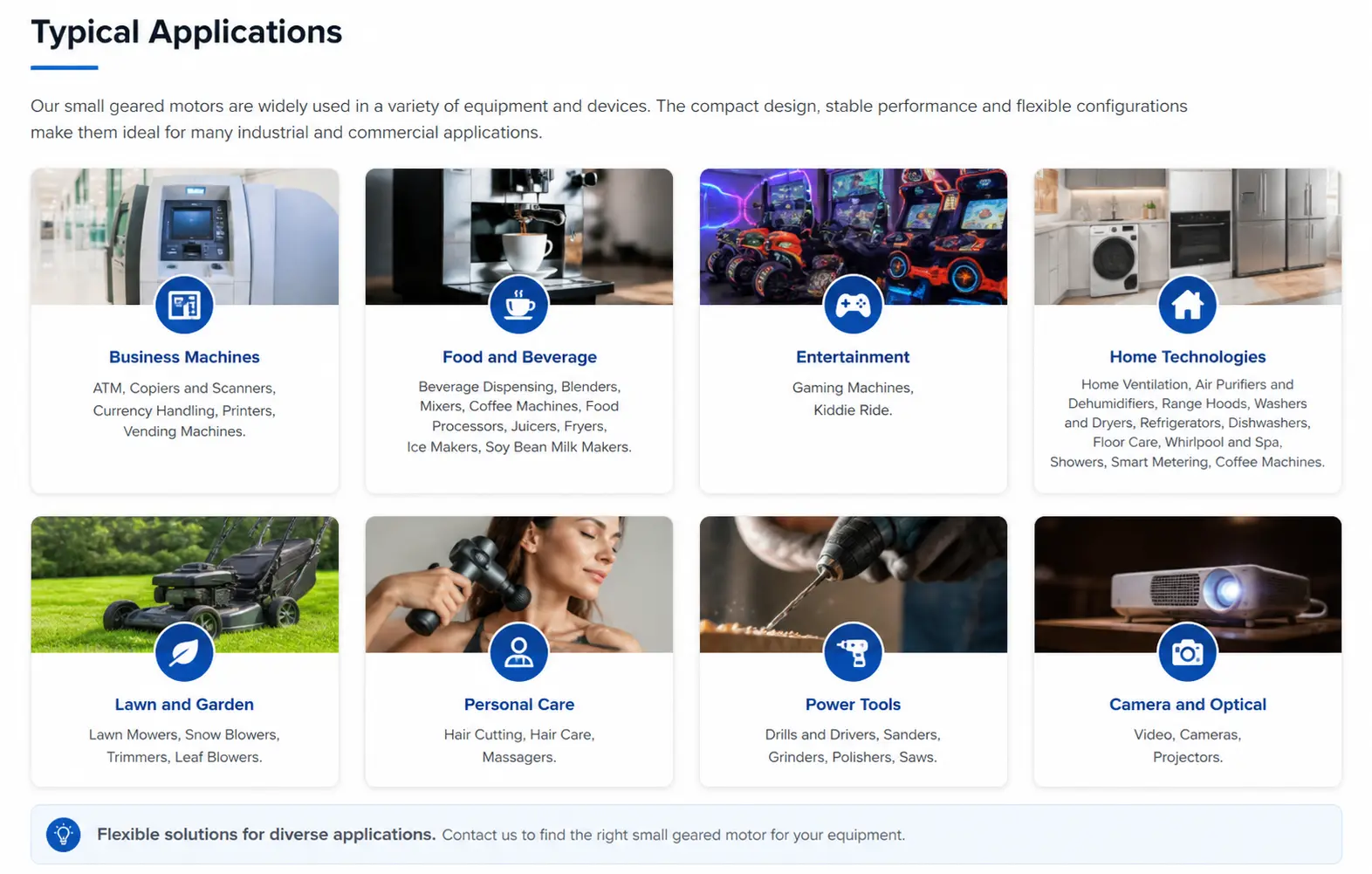Click the power drill photo

tap(853, 584)
